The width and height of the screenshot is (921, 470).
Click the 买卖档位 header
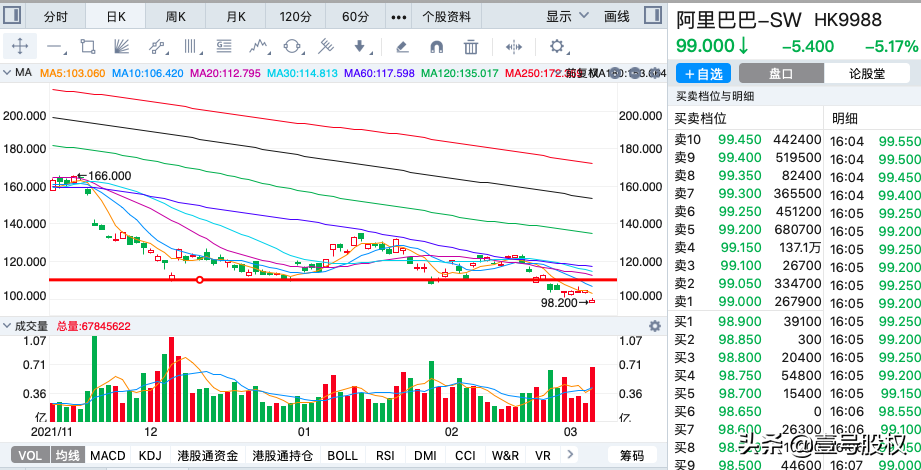(x=701, y=119)
